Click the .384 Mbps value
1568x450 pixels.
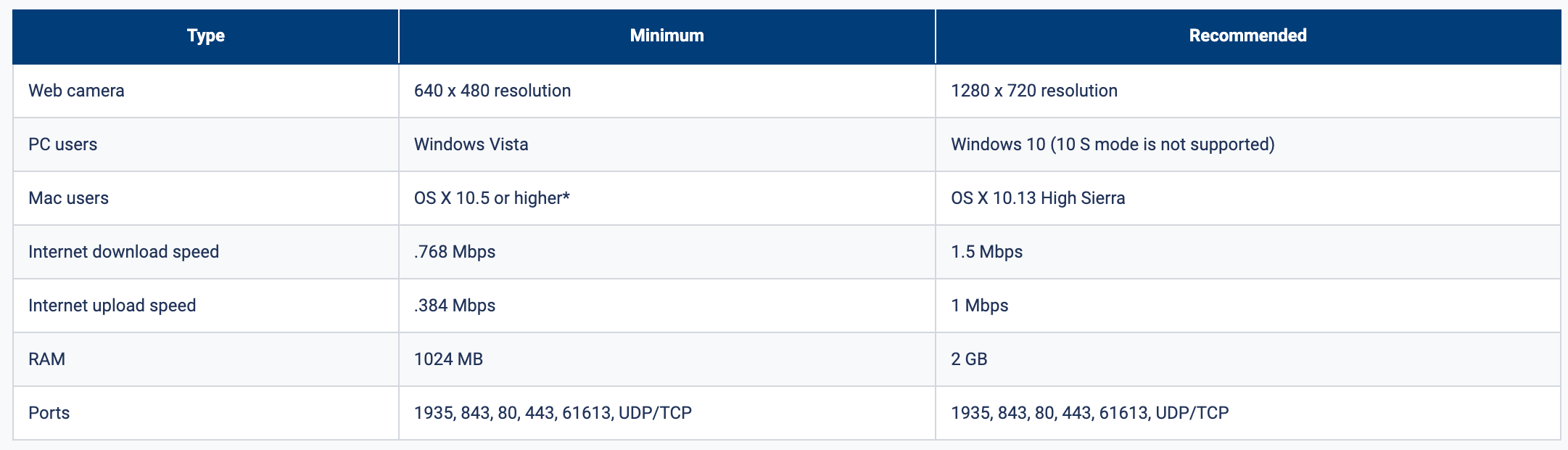tap(454, 306)
